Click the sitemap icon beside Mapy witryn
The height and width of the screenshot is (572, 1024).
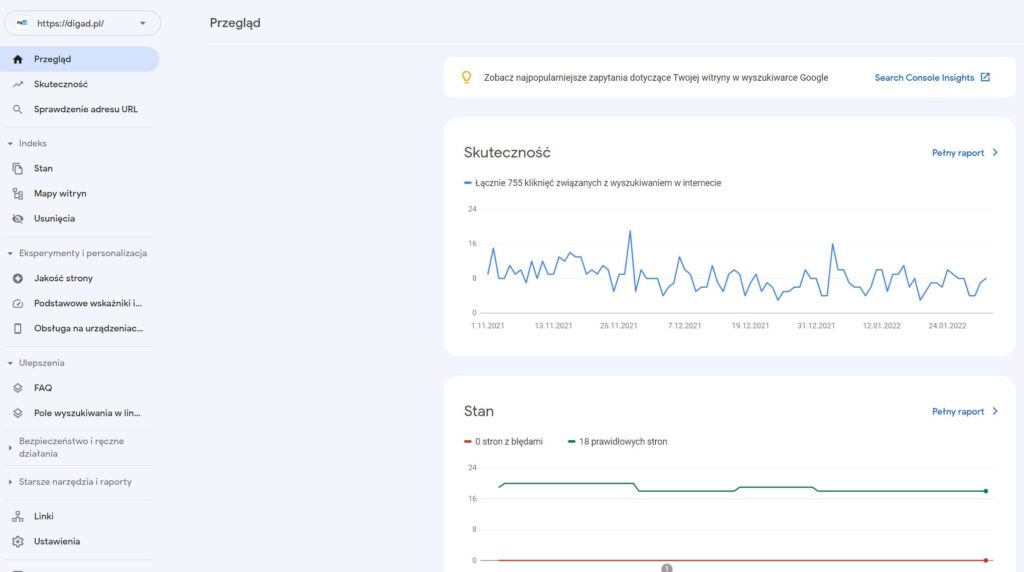(18, 194)
